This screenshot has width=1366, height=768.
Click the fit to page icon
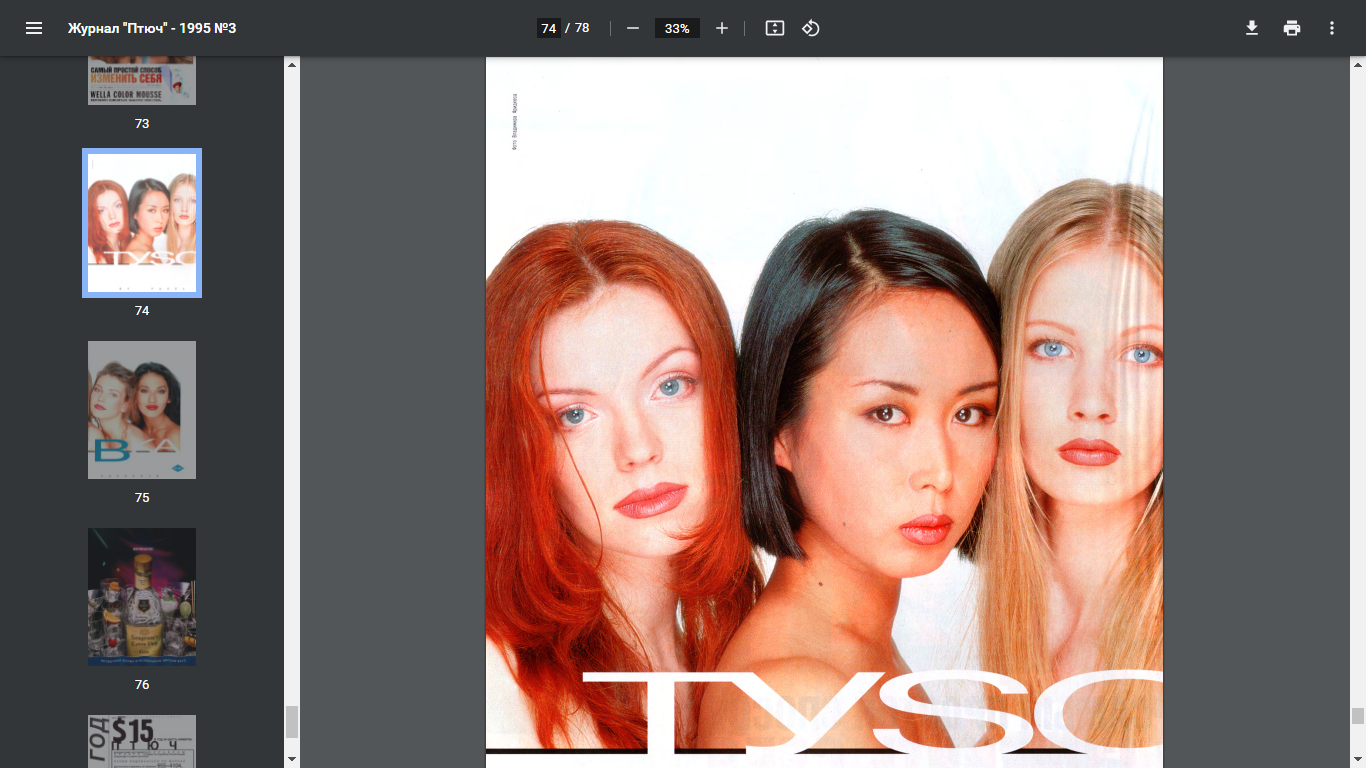pos(775,28)
